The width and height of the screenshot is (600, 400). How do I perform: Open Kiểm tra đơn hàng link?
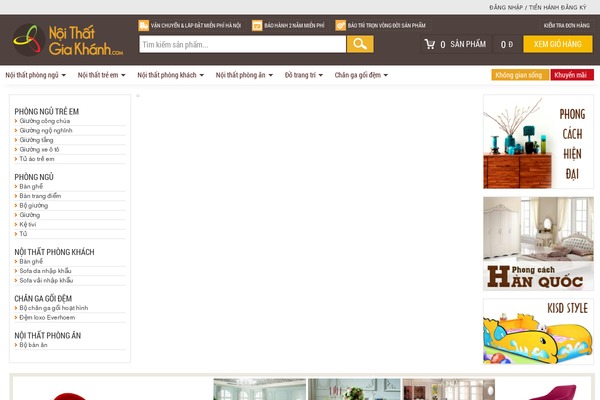566,25
